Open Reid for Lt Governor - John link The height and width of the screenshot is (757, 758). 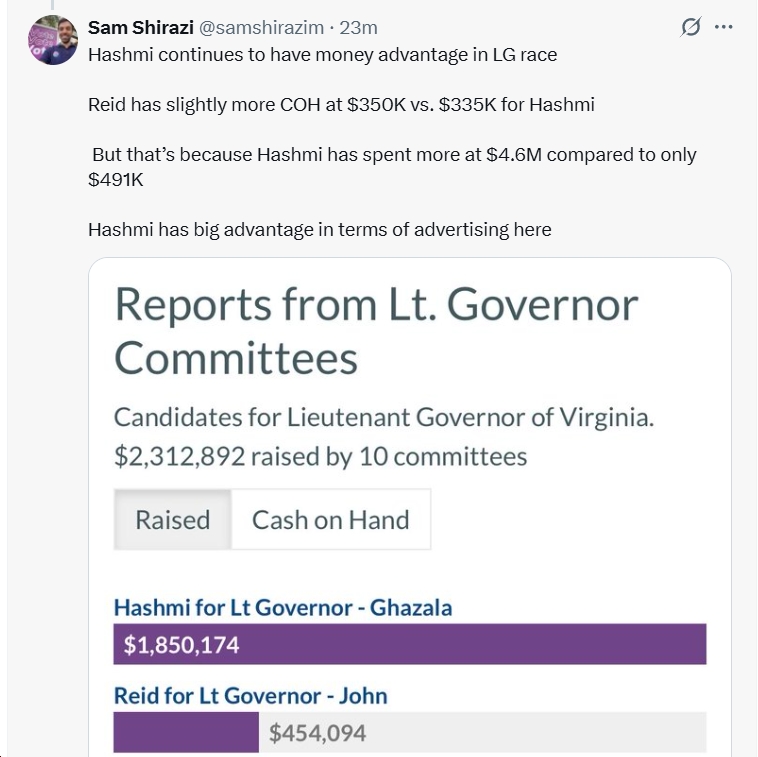[250, 695]
